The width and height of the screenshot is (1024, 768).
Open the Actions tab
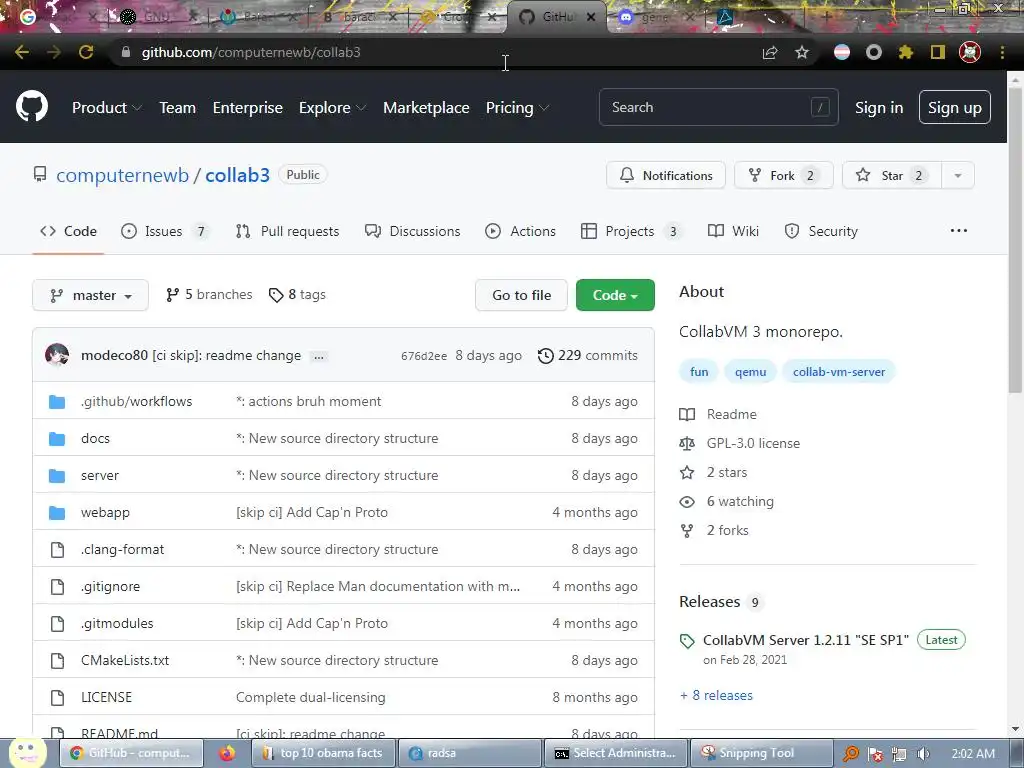point(520,231)
